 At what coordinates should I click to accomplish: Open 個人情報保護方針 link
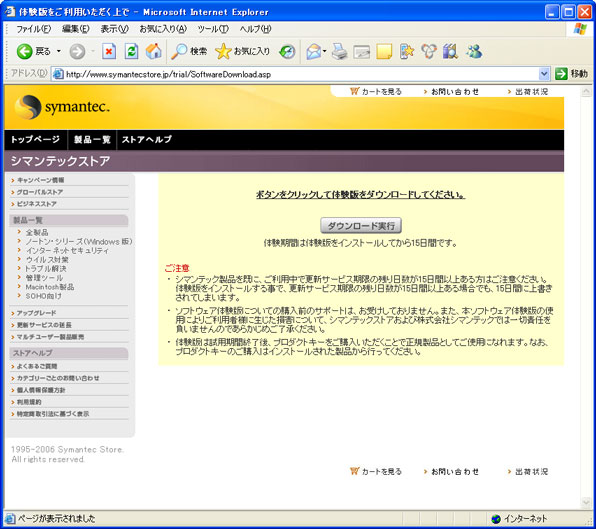coord(41,390)
